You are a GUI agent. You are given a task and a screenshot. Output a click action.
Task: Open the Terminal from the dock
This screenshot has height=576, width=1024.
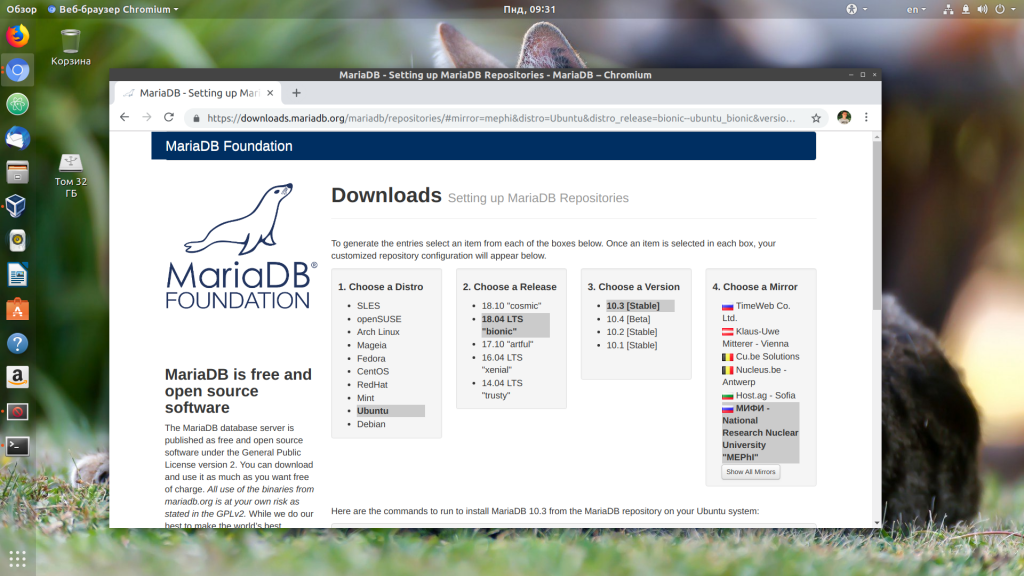(17, 446)
